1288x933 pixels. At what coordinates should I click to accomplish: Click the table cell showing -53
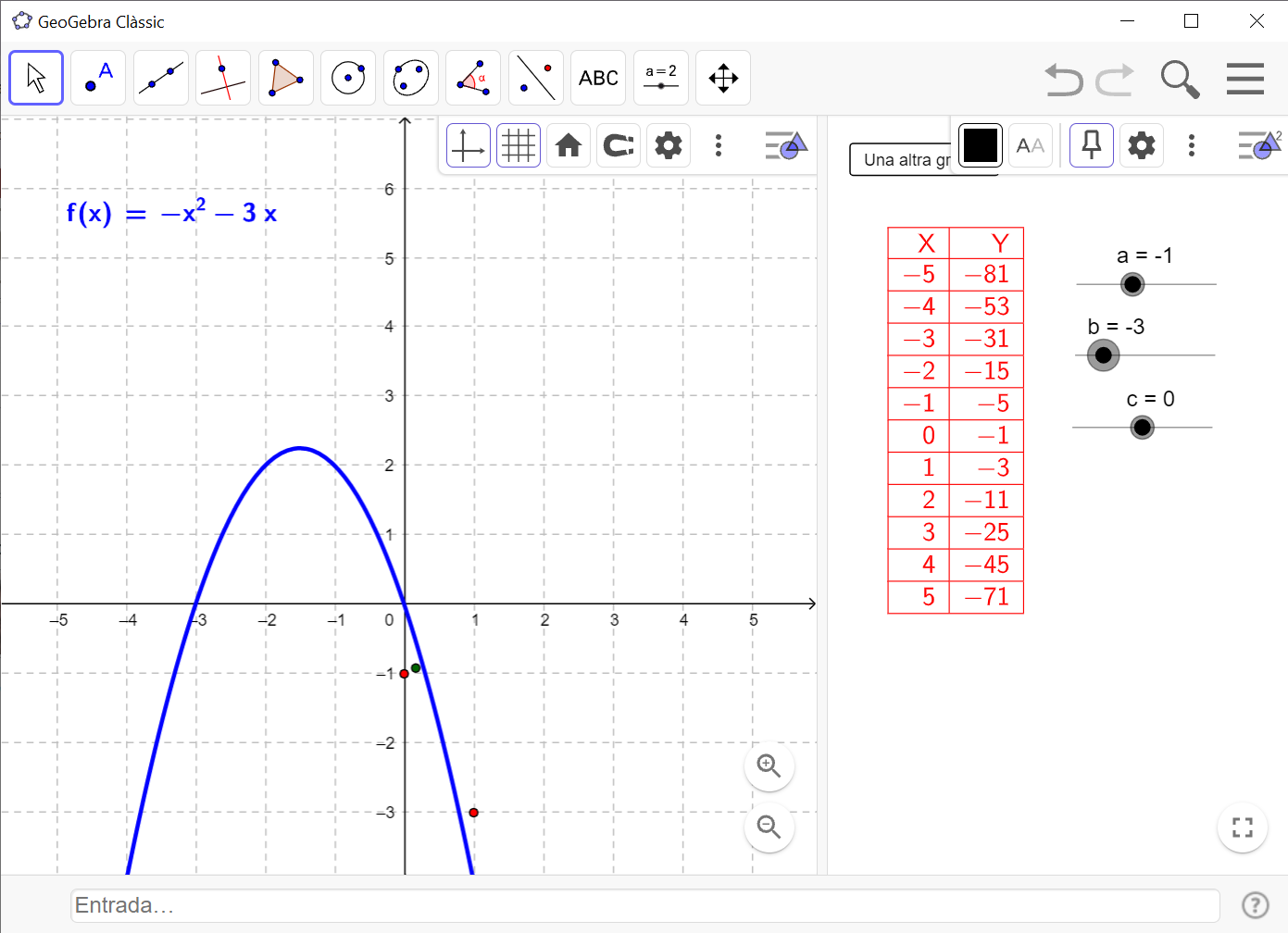pyautogui.click(x=987, y=306)
